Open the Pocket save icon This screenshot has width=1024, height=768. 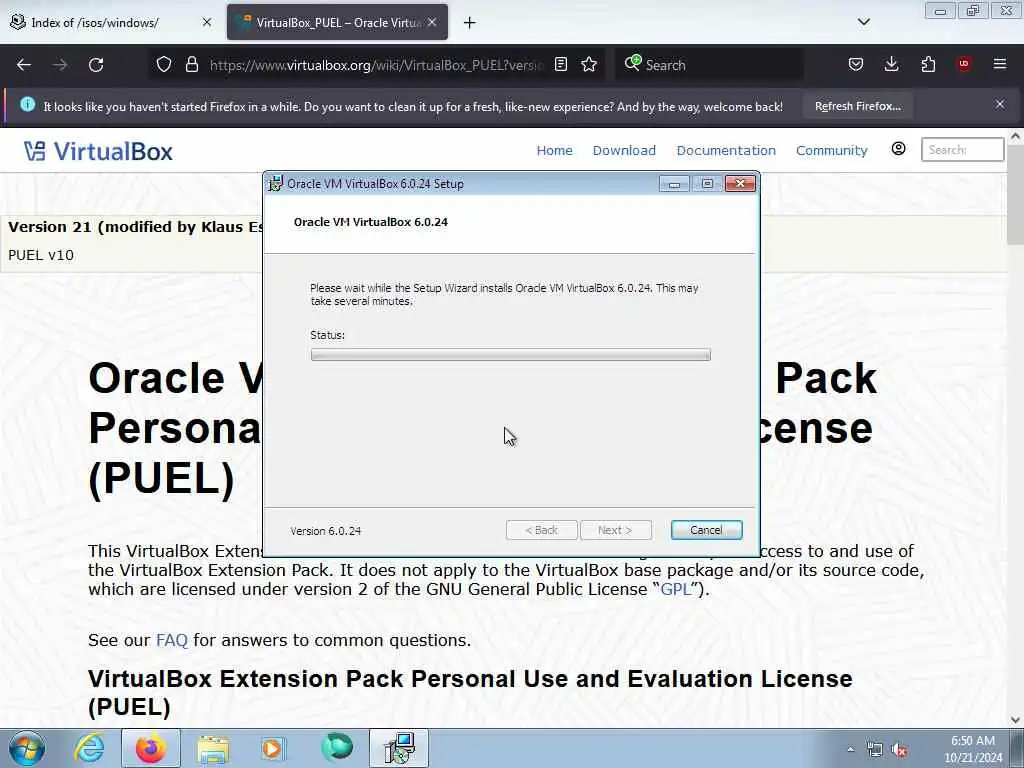point(856,64)
